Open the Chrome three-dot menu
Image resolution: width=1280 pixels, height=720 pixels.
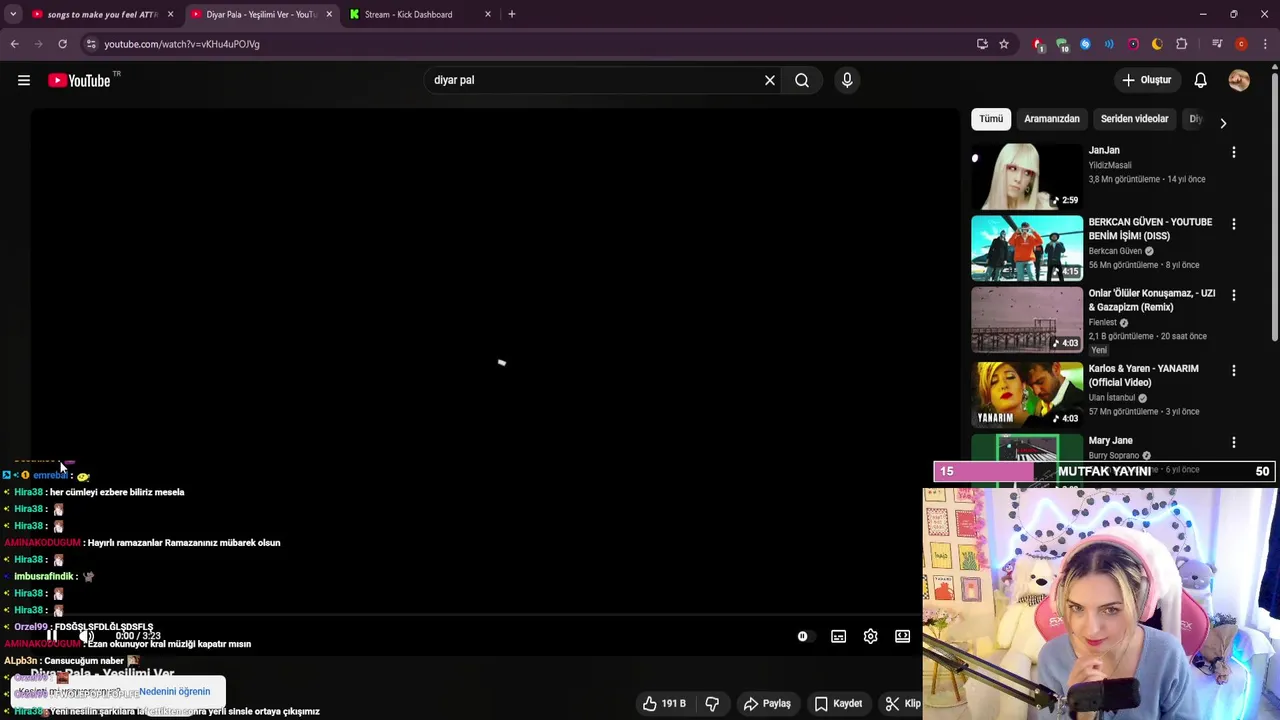click(1266, 44)
